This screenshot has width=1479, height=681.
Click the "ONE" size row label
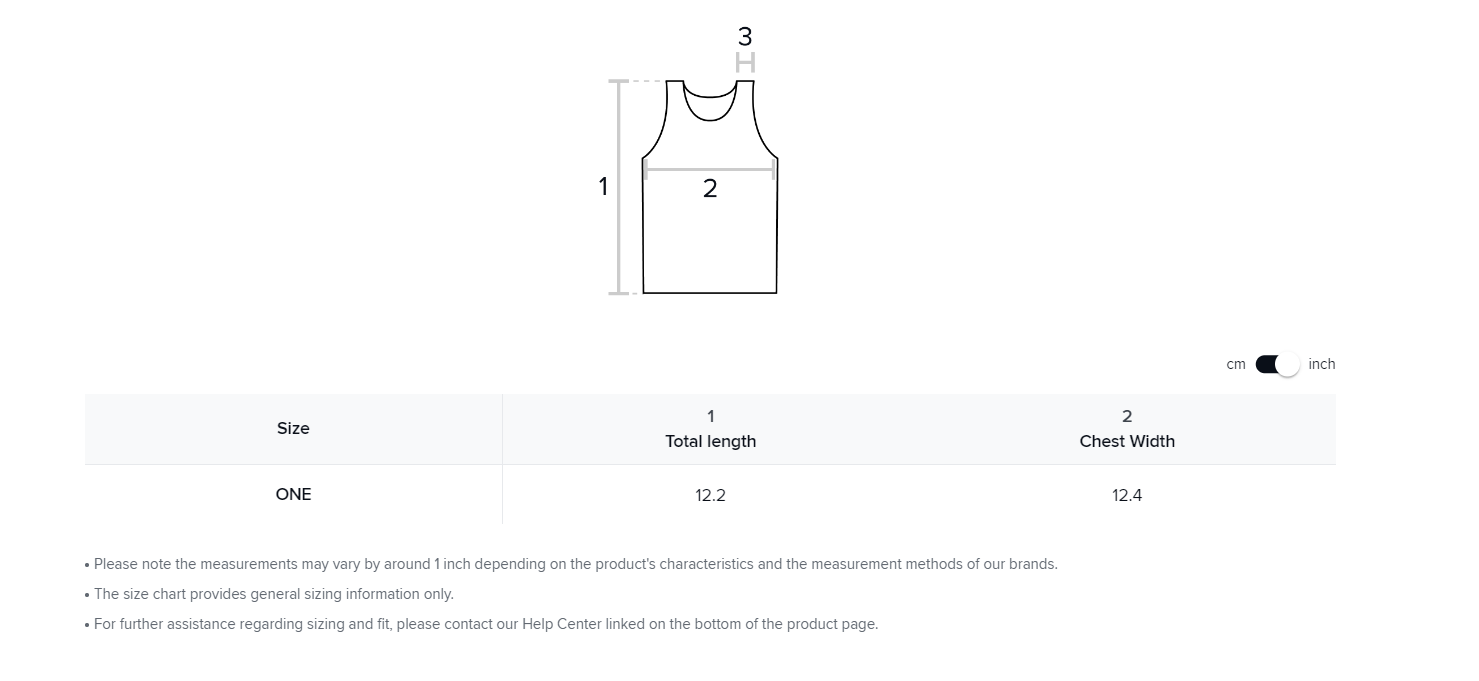point(293,495)
